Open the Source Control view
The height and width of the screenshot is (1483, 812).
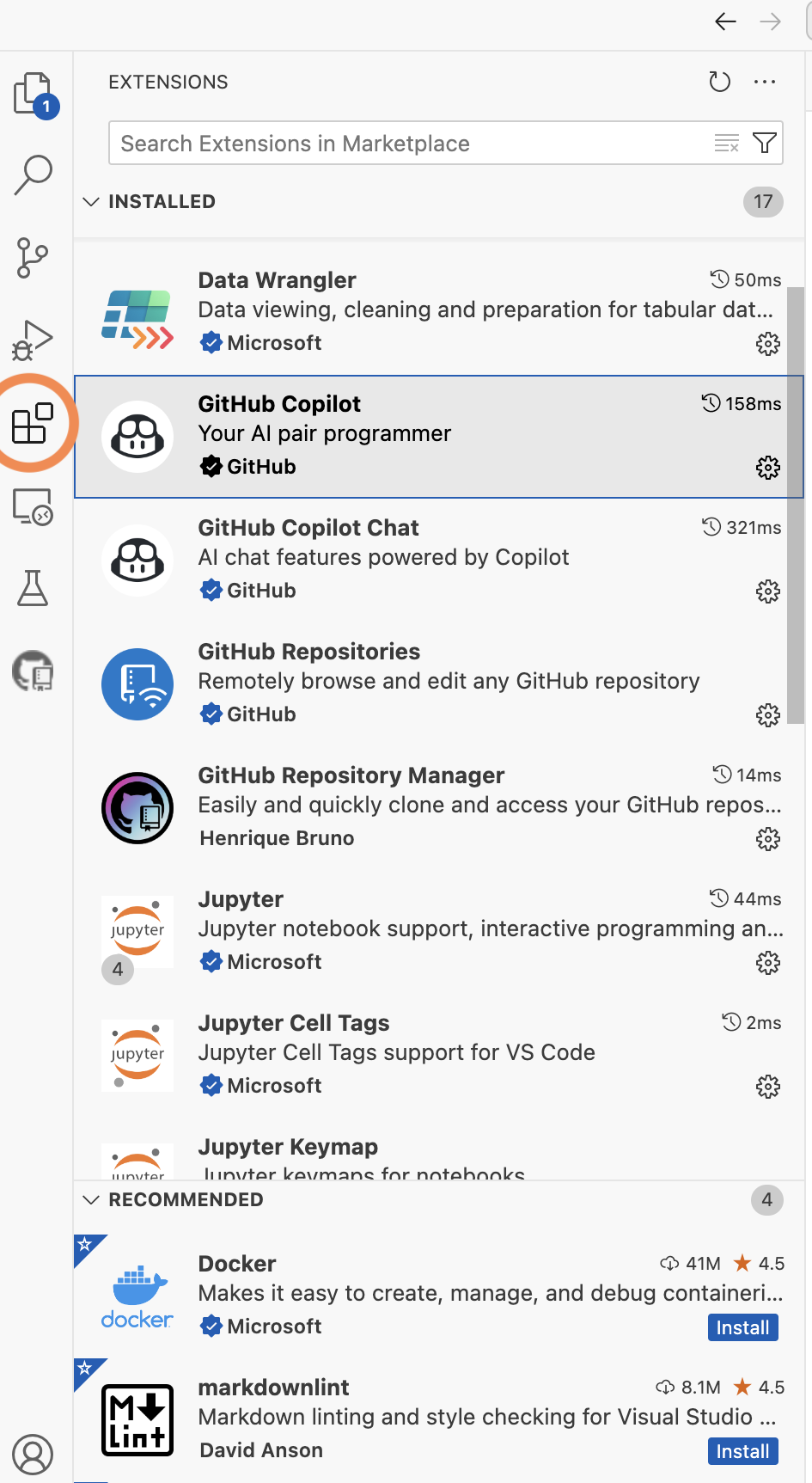33,257
